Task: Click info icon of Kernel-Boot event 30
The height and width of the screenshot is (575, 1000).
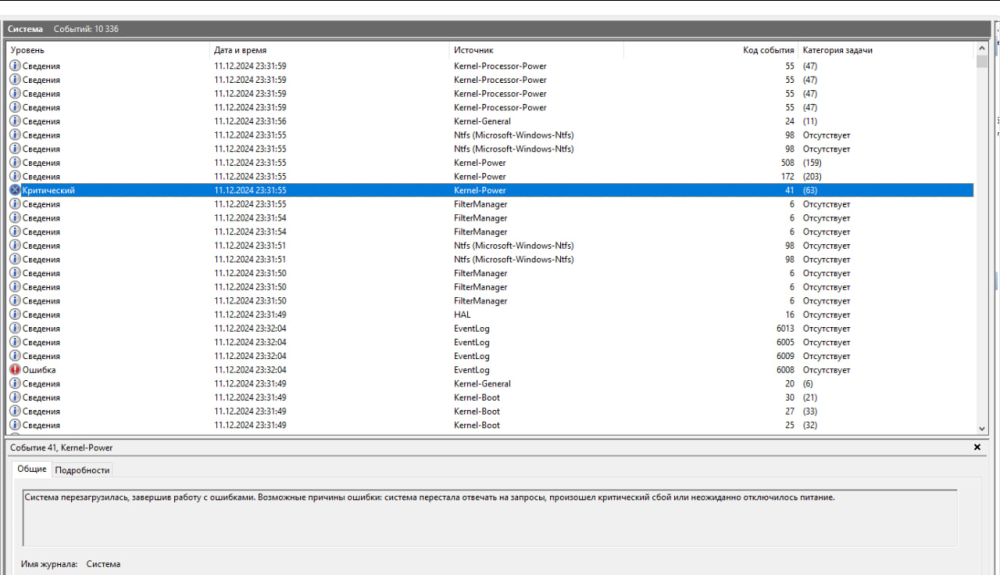Action: (15, 397)
